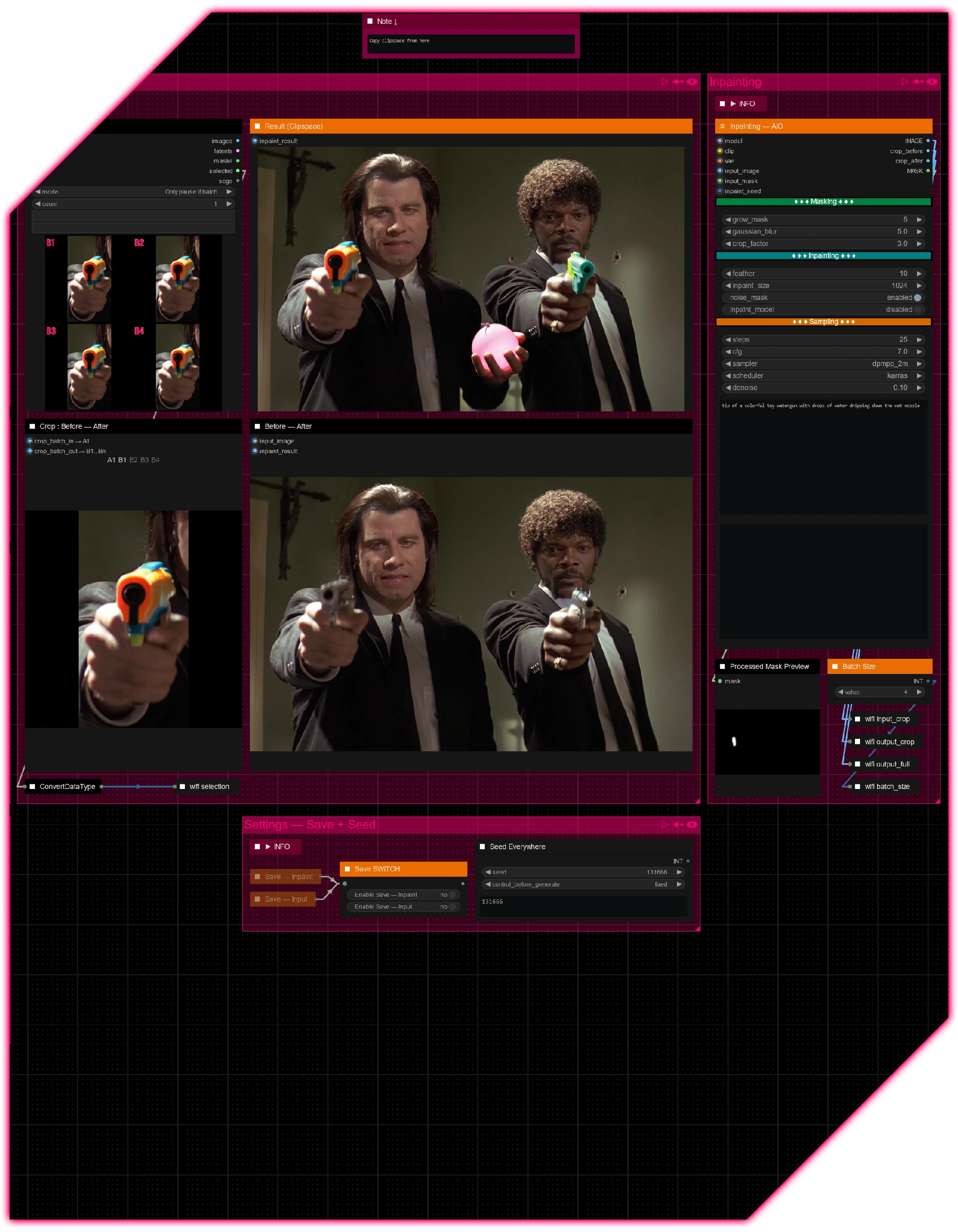Image resolution: width=958 pixels, height=1232 pixels.
Task: Toggle the noise_mask enabled switch
Action: [918, 298]
